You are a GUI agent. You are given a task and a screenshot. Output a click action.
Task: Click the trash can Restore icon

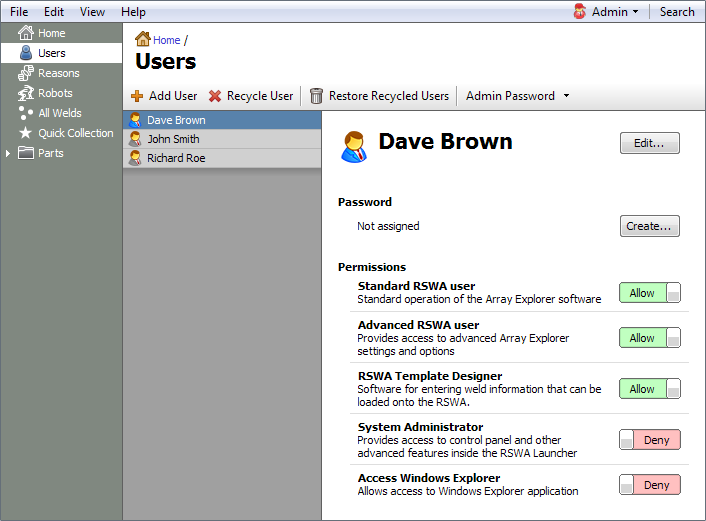pos(317,96)
